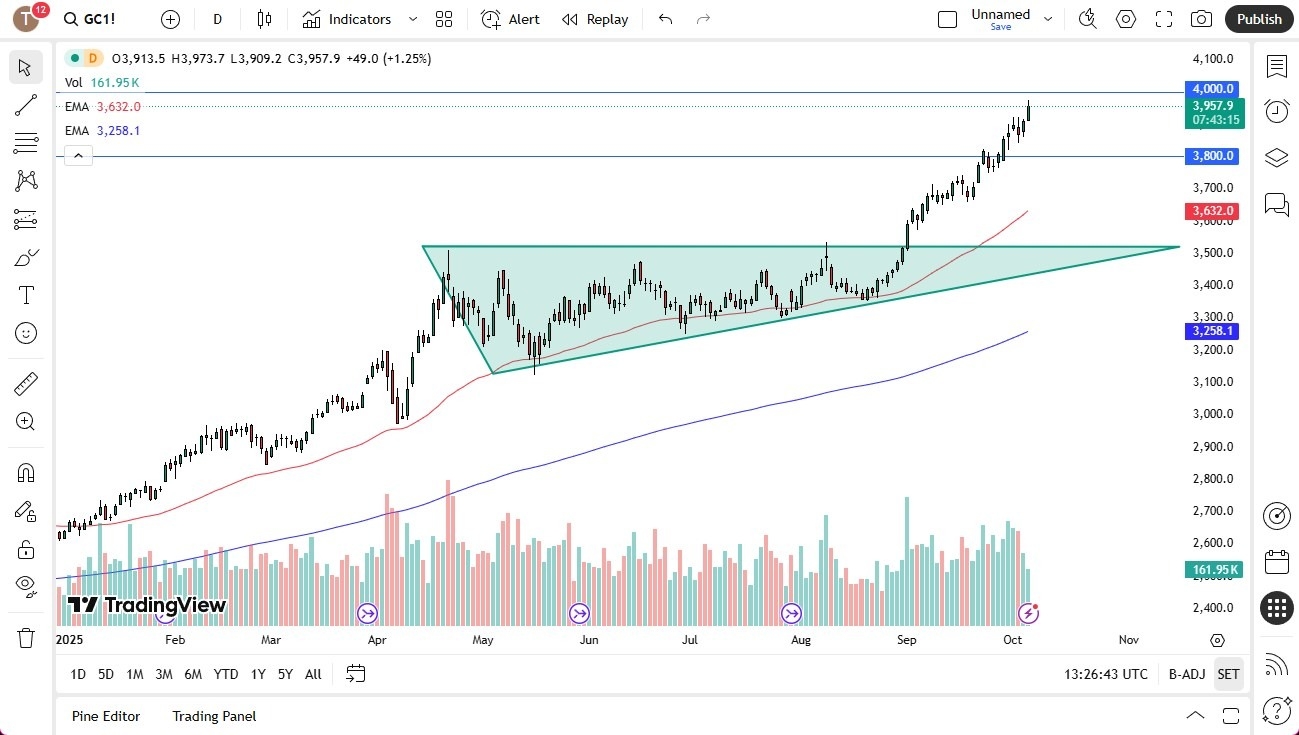The height and width of the screenshot is (735, 1299).
Task: Open the Unnamed layout dropdown
Action: [1047, 19]
